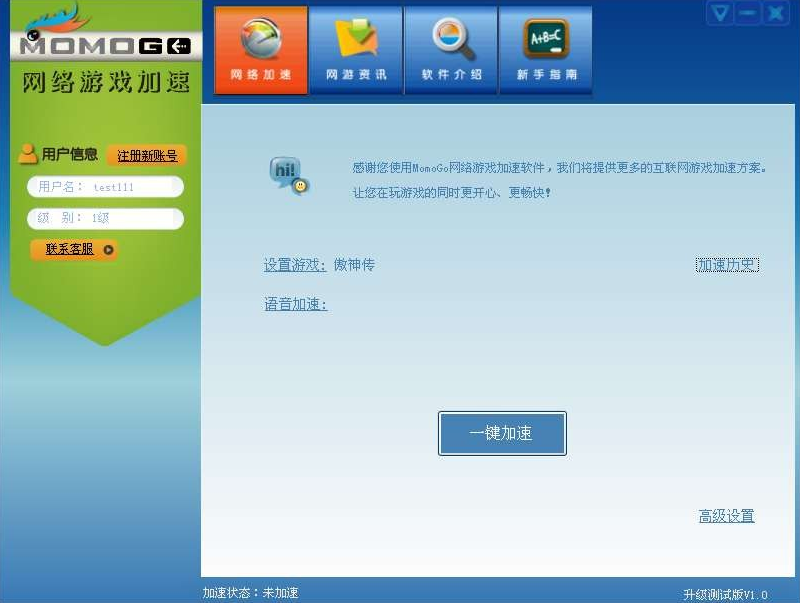Viewport: 800px width, 603px height.
Task: Click the hi! chat bubble icon
Action: 289,176
